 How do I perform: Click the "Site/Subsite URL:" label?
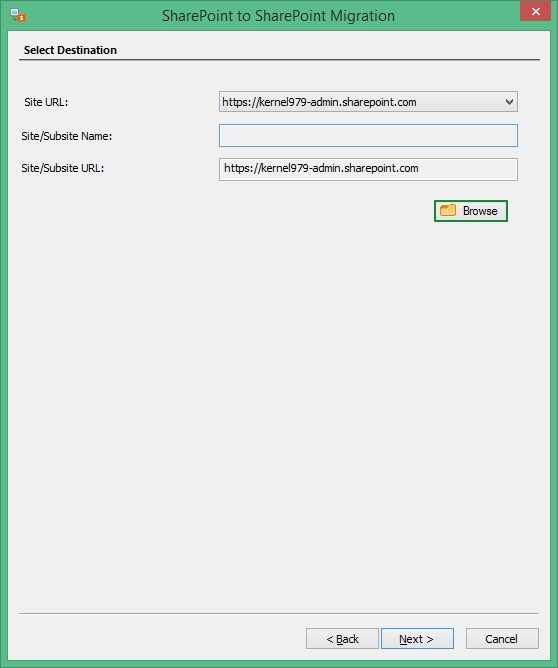(63, 168)
